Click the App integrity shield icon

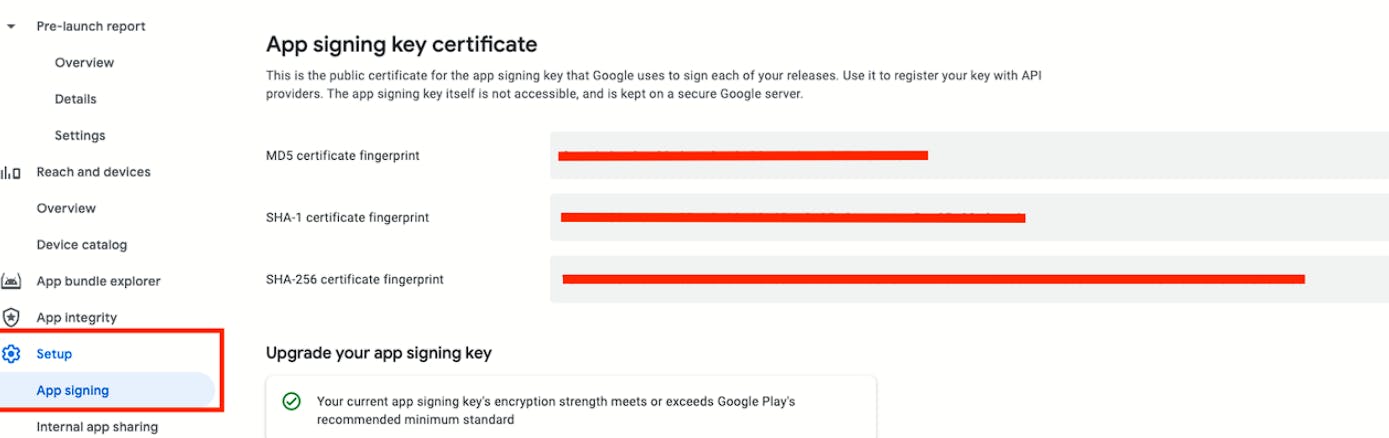click(x=11, y=318)
